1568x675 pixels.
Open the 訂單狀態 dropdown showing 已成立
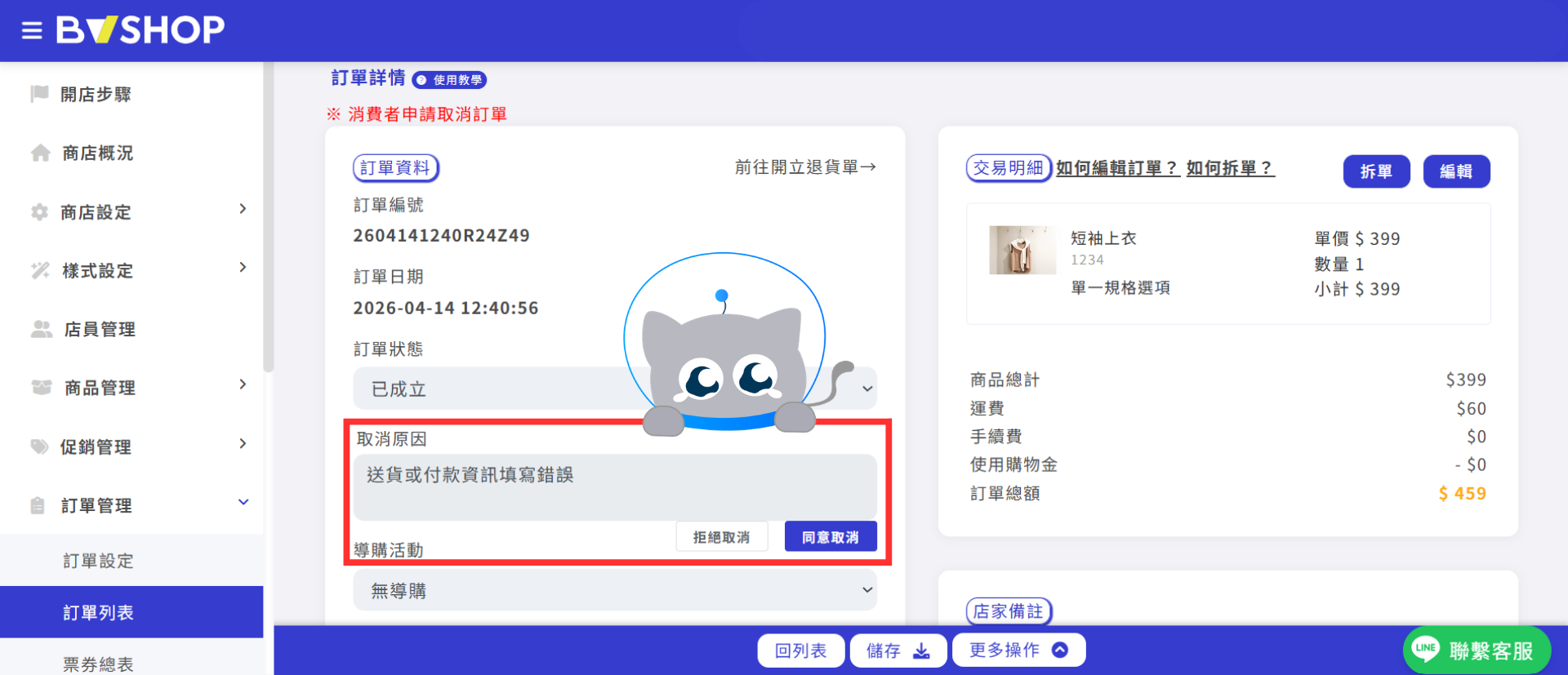tap(614, 389)
